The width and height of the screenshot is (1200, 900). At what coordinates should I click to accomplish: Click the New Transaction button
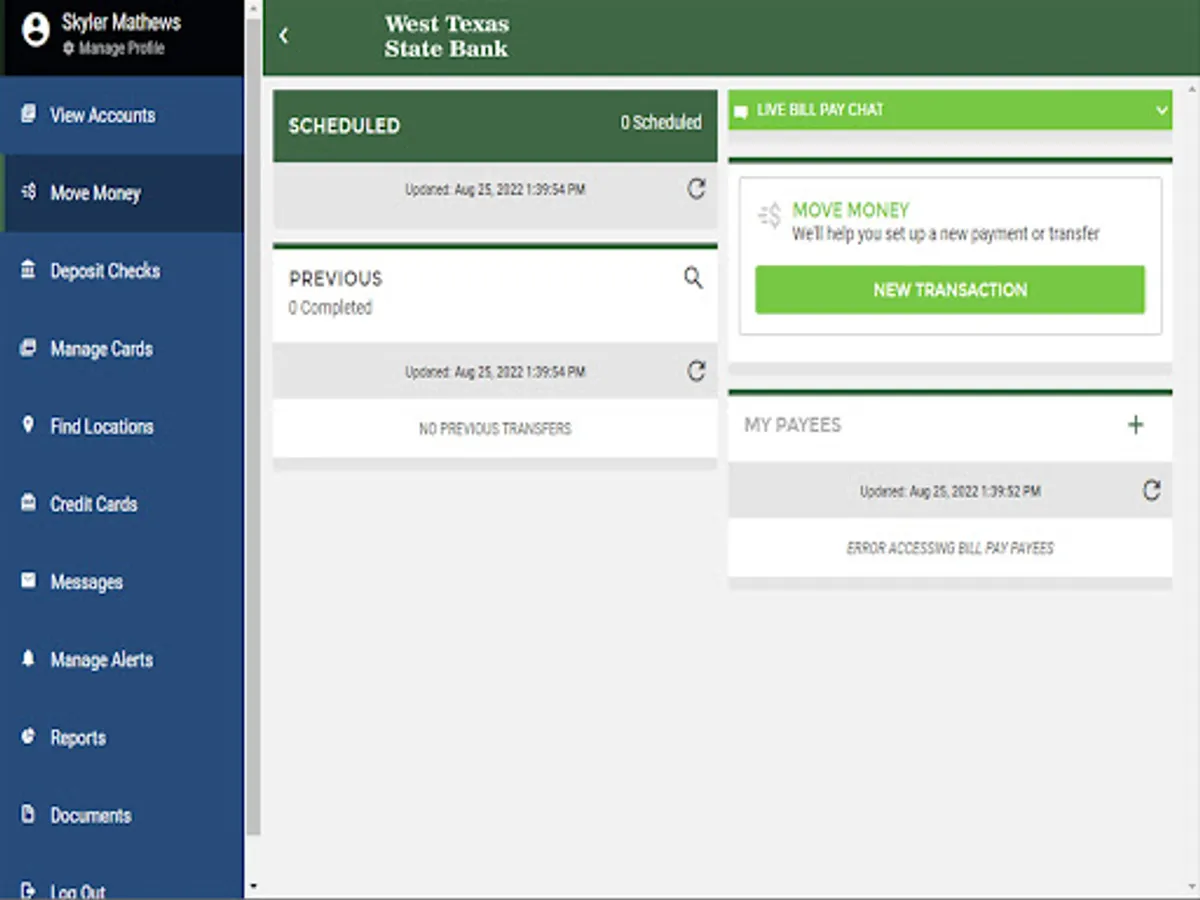949,289
